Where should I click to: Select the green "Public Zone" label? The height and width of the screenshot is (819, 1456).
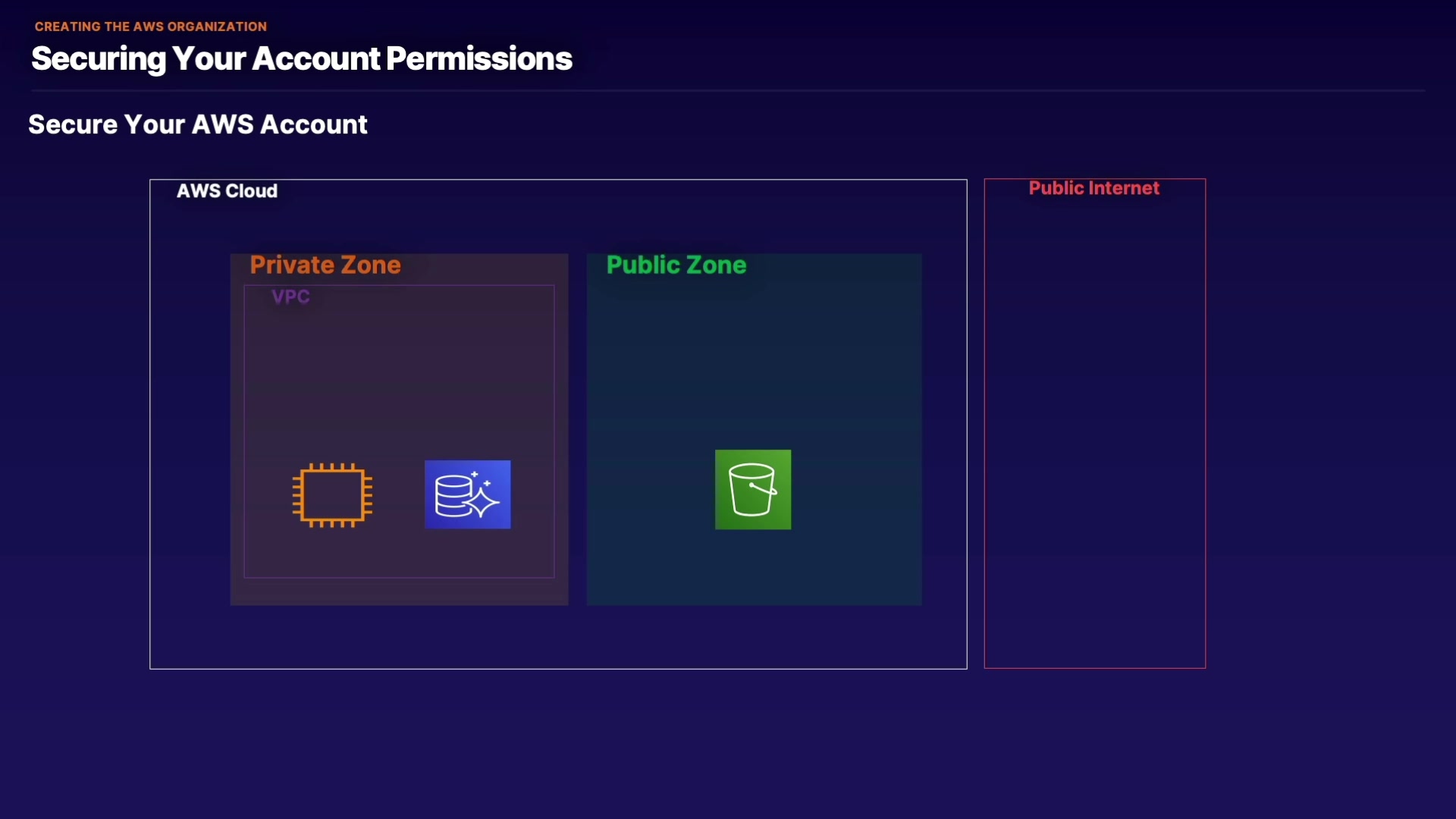(x=676, y=265)
